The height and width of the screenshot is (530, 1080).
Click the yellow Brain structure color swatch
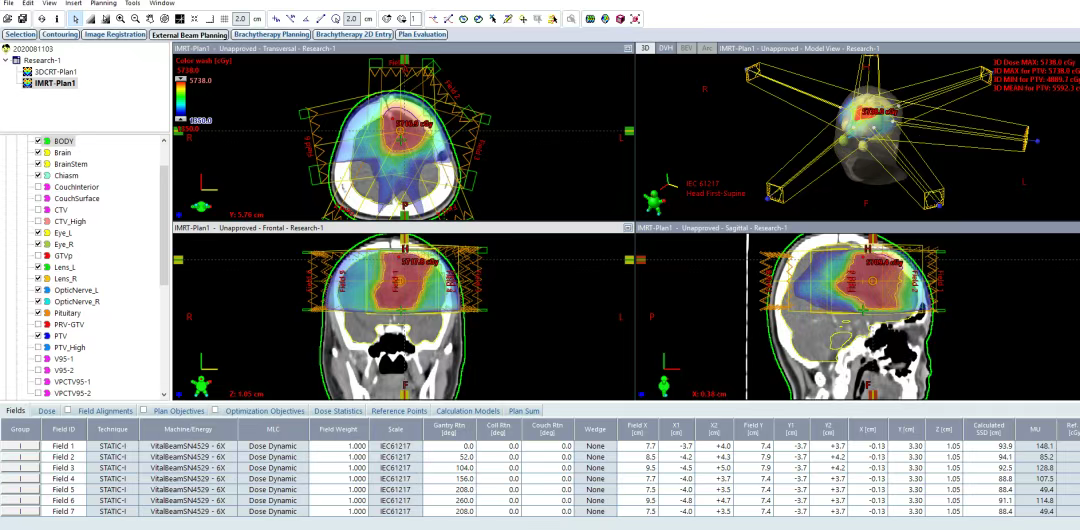[x=47, y=152]
